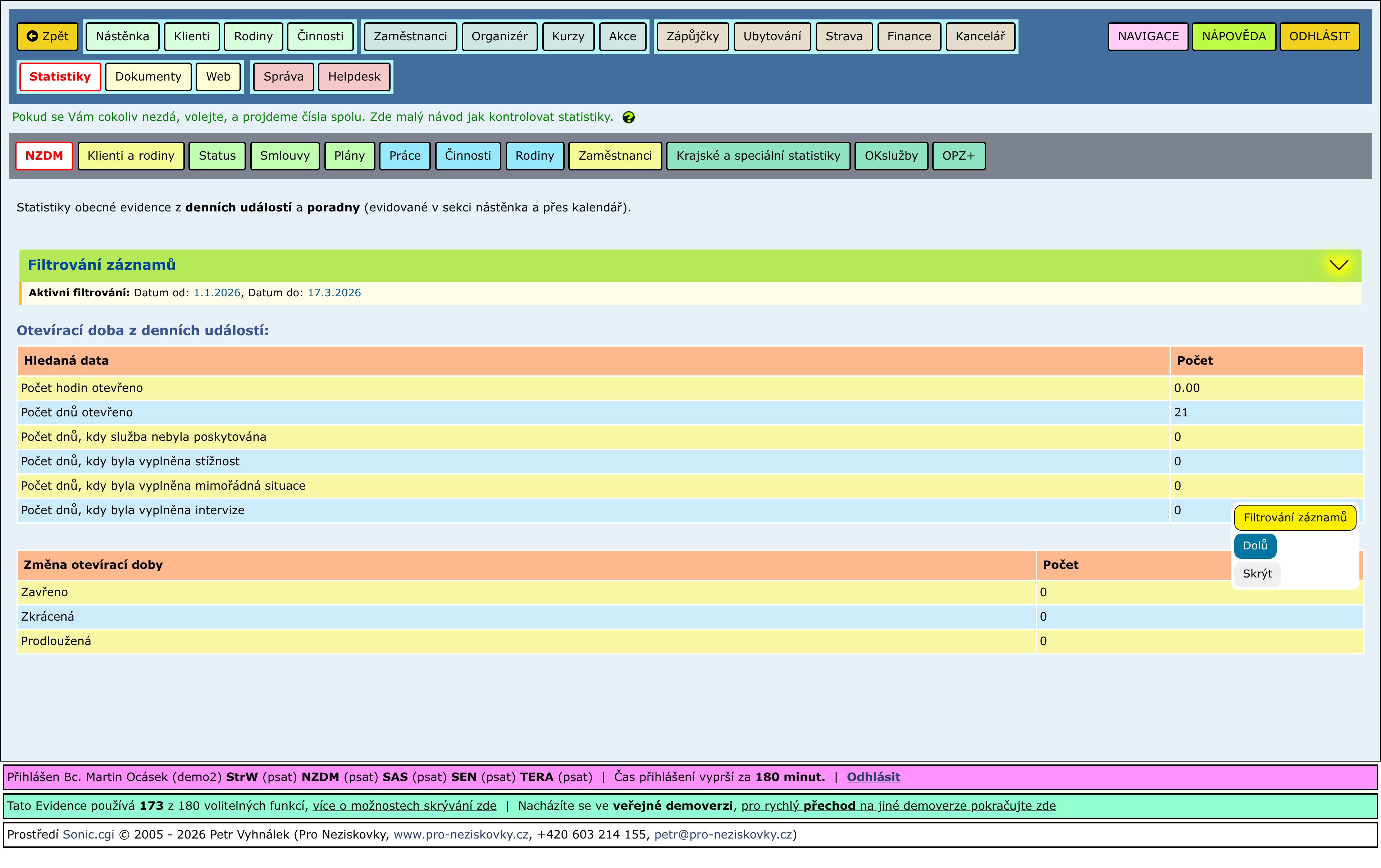Switch to Klienti a rodiny tab
Viewport: 1381px width, 868px height.
coord(131,156)
